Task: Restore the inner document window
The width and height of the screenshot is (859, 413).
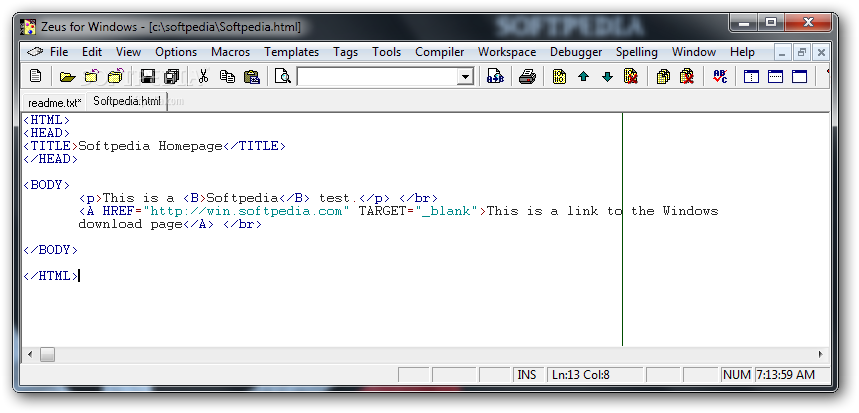Action: coord(802,53)
